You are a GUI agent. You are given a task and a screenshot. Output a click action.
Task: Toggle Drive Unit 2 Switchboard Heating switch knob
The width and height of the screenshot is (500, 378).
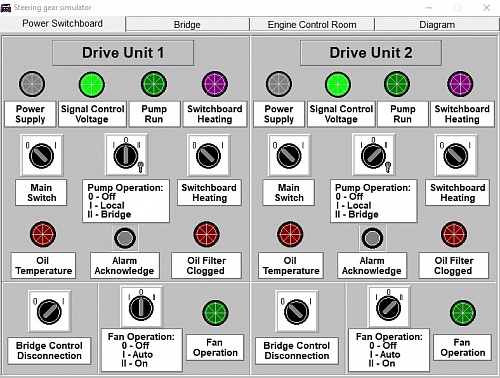pyautogui.click(x=456, y=155)
